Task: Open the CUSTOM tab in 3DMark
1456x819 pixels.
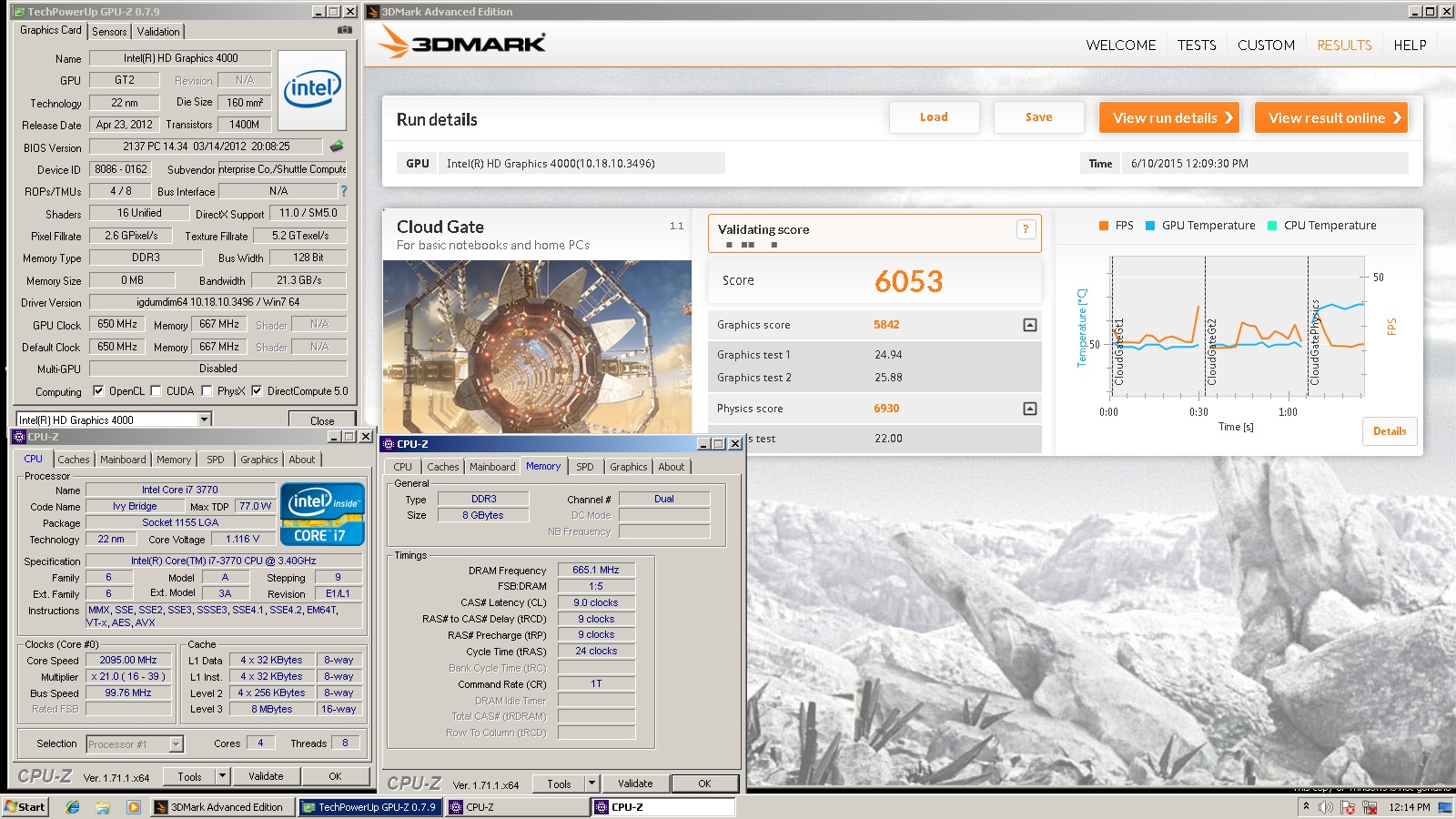Action: coord(1266,45)
